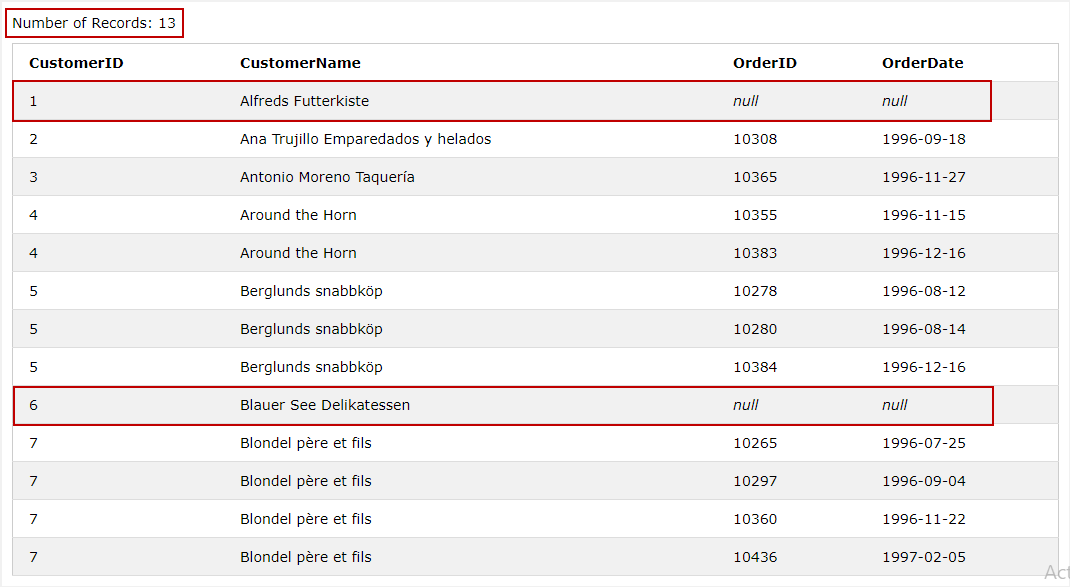Click the Number of Records: 13 label

click(94, 23)
